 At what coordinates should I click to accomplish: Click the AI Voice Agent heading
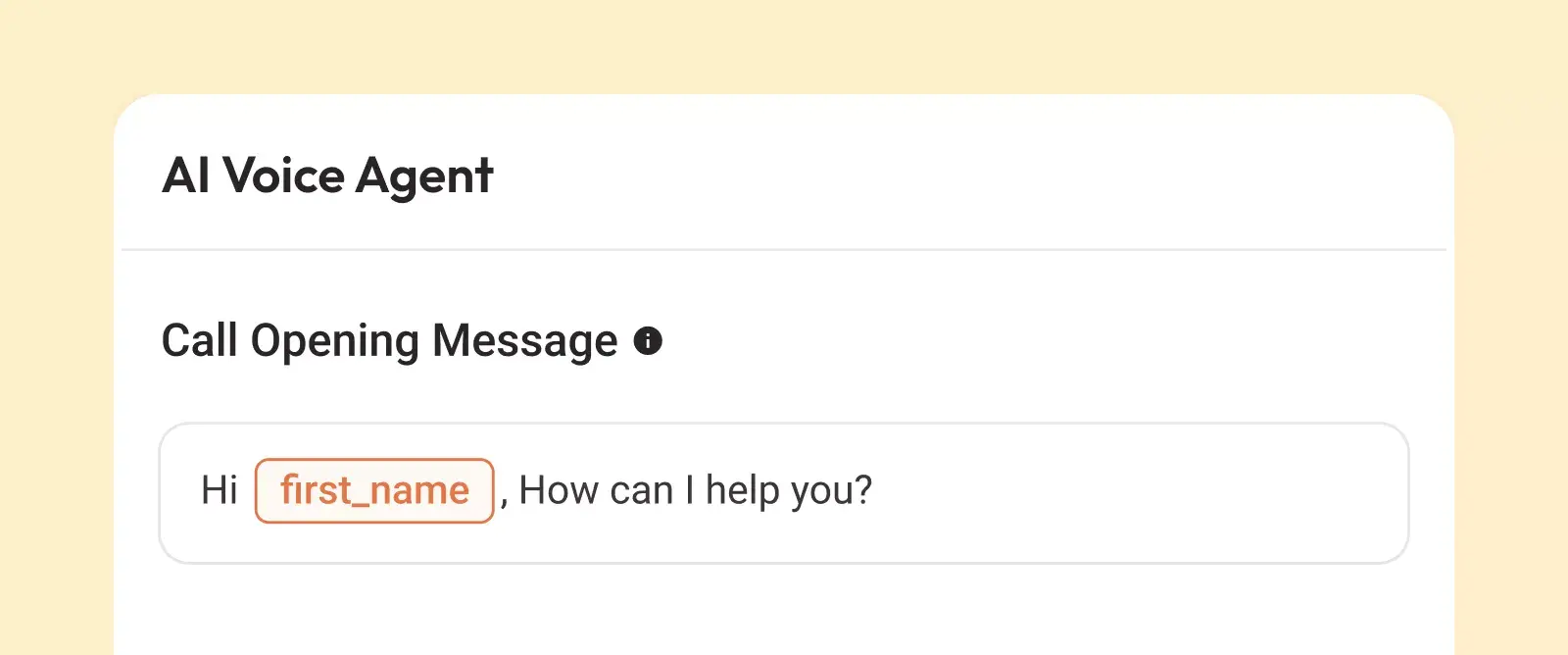coord(328,176)
